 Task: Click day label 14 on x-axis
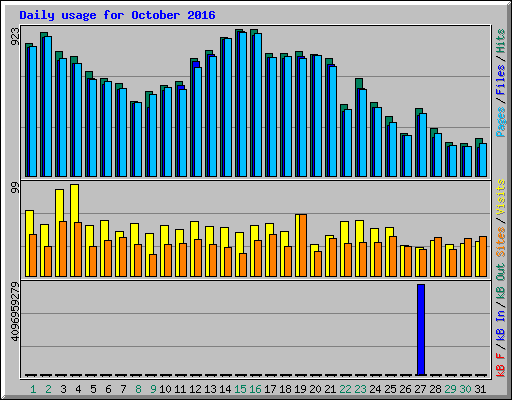point(225,389)
